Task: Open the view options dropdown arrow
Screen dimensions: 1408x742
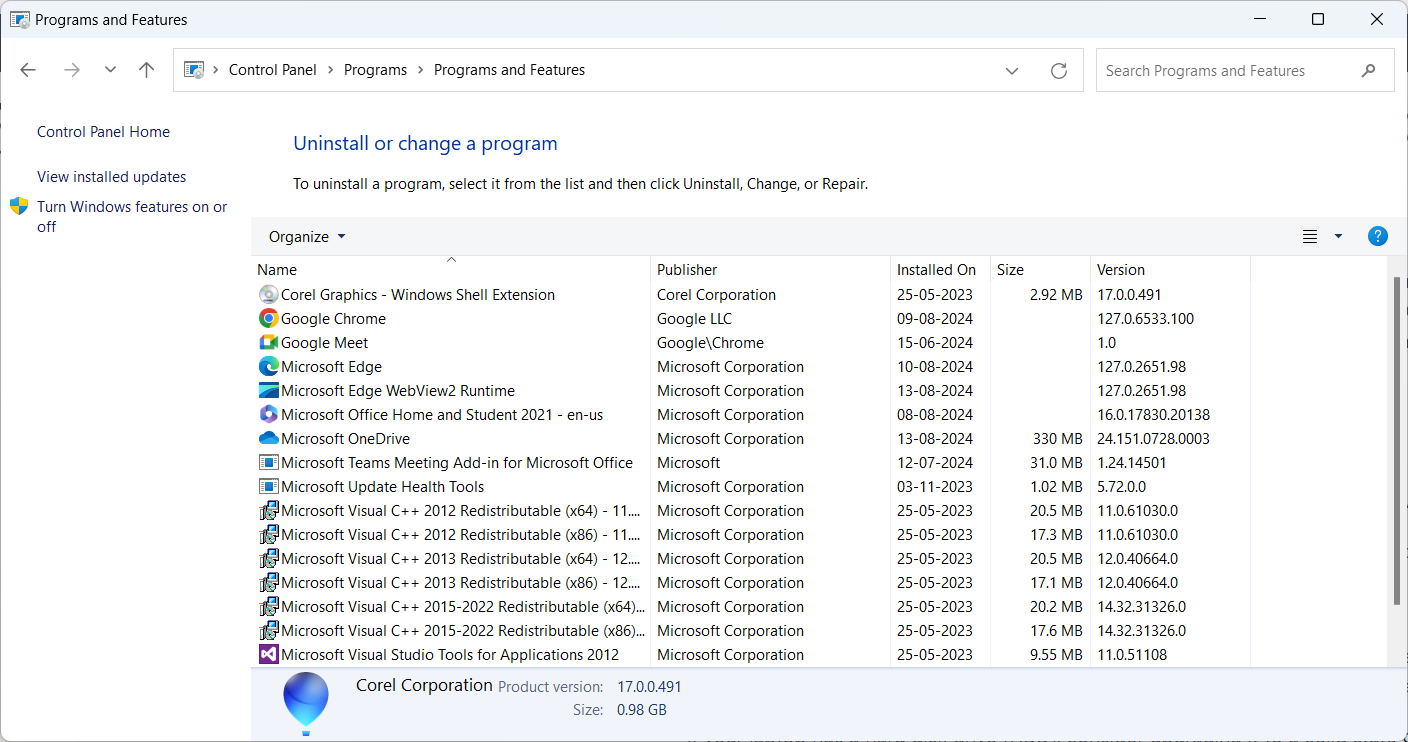Action: click(1338, 237)
